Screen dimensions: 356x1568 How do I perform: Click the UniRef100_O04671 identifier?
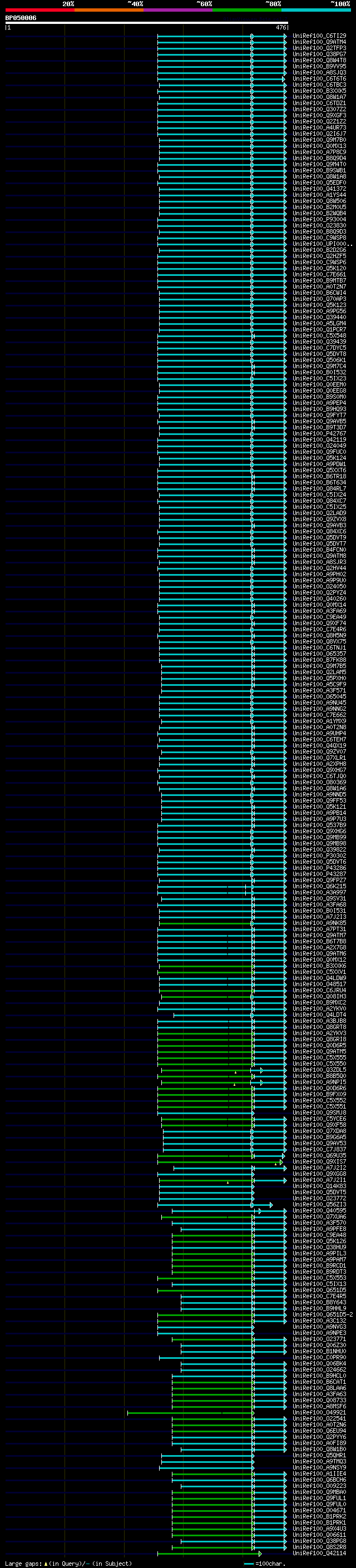coord(319,1510)
